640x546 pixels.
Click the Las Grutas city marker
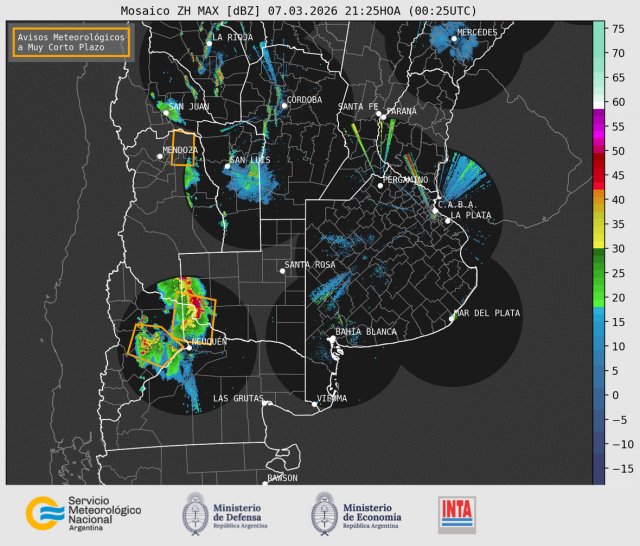[267, 400]
